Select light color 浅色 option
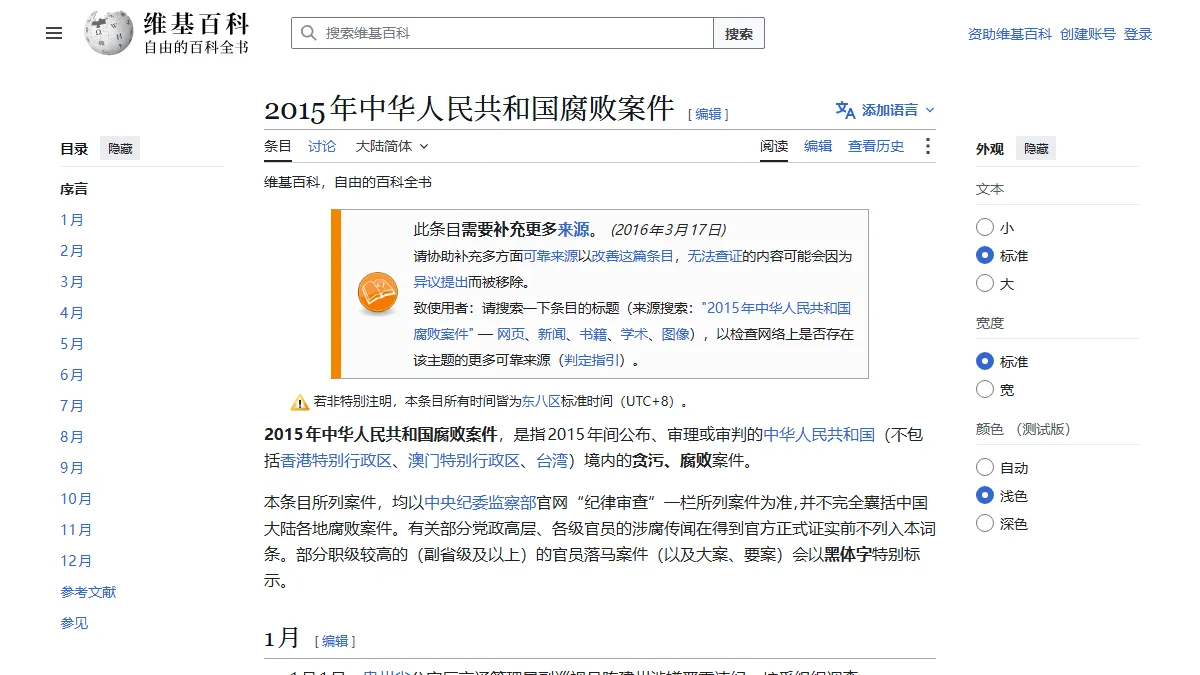 click(x=985, y=495)
